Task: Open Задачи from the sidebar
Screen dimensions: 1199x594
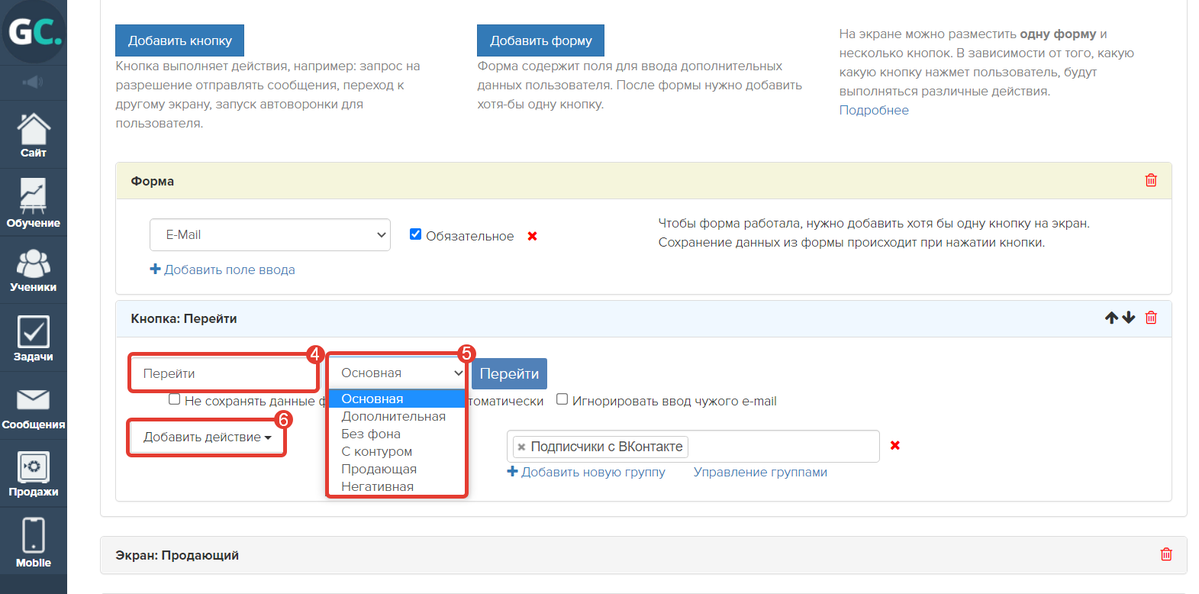Action: (x=33, y=338)
